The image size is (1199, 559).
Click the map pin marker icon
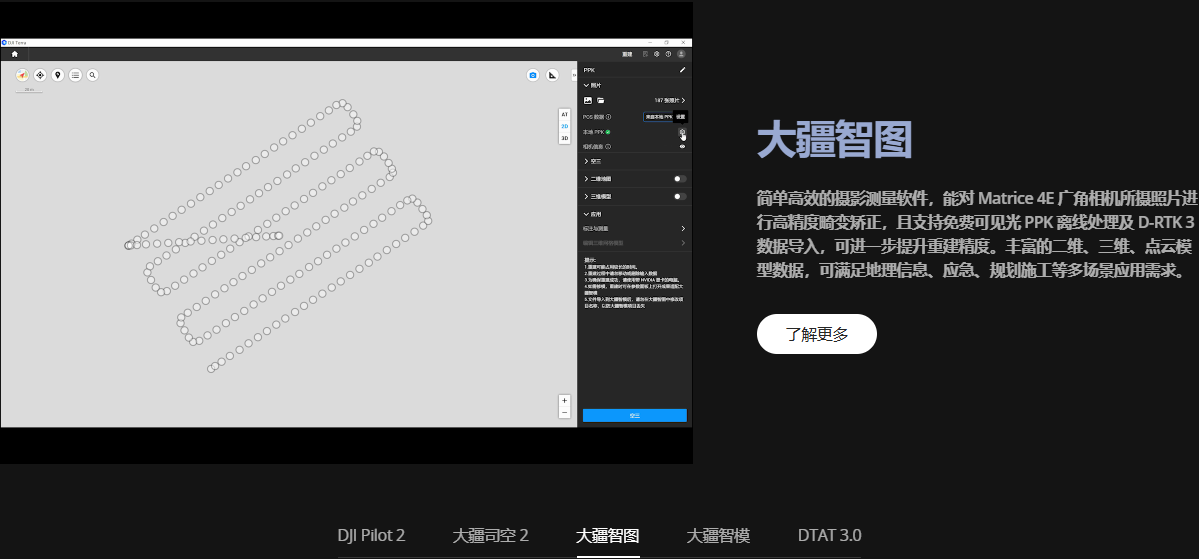tap(57, 75)
